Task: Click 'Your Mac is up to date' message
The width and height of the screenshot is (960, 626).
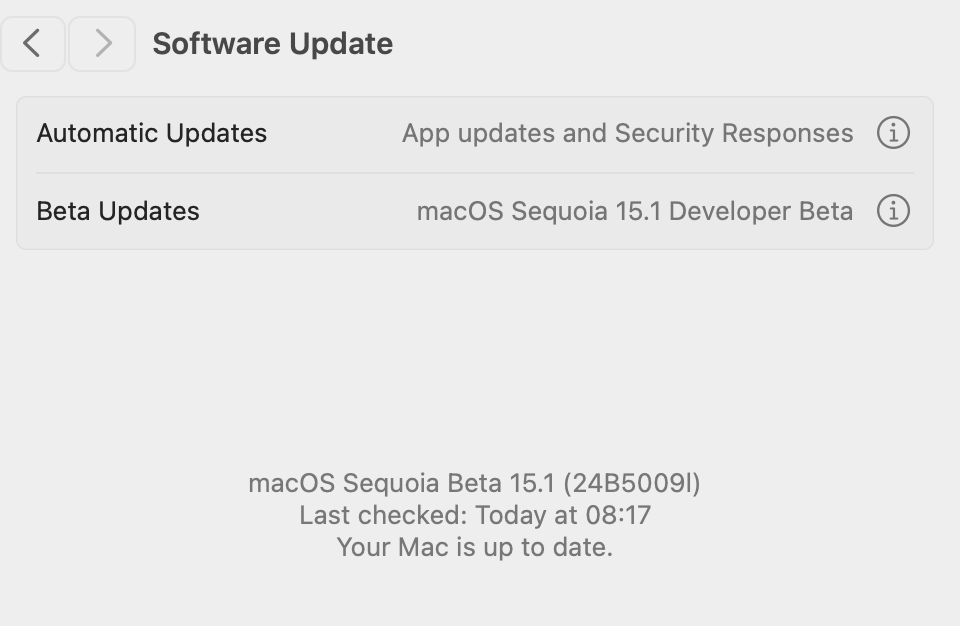Action: coord(474,548)
